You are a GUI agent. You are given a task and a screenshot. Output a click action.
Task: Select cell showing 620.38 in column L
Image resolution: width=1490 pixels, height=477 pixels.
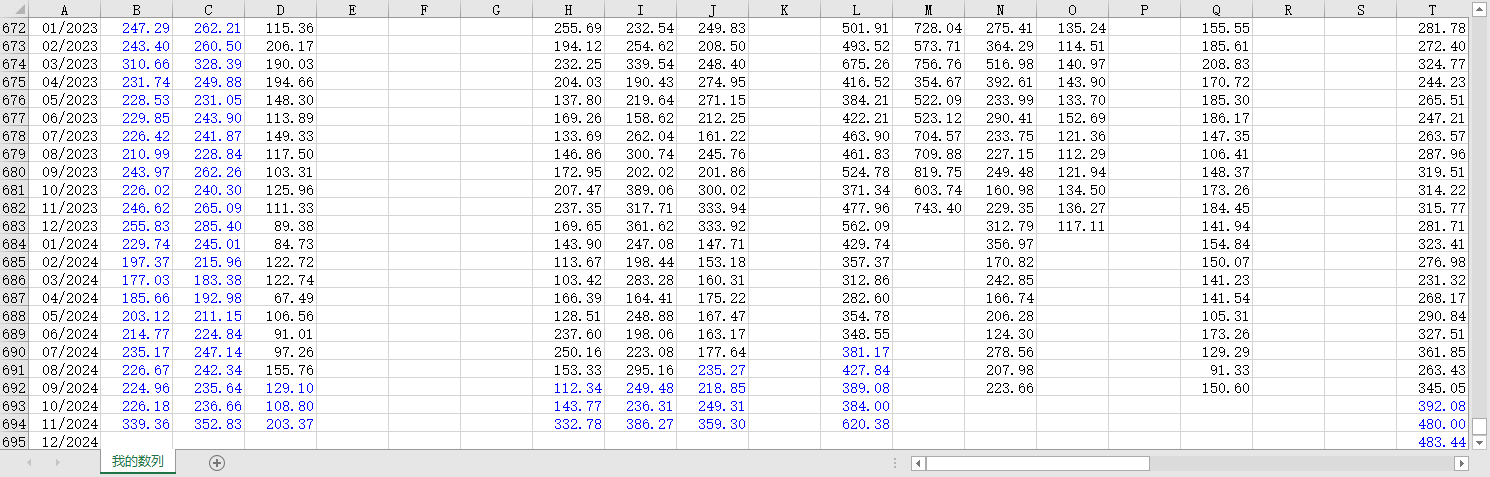[856, 424]
